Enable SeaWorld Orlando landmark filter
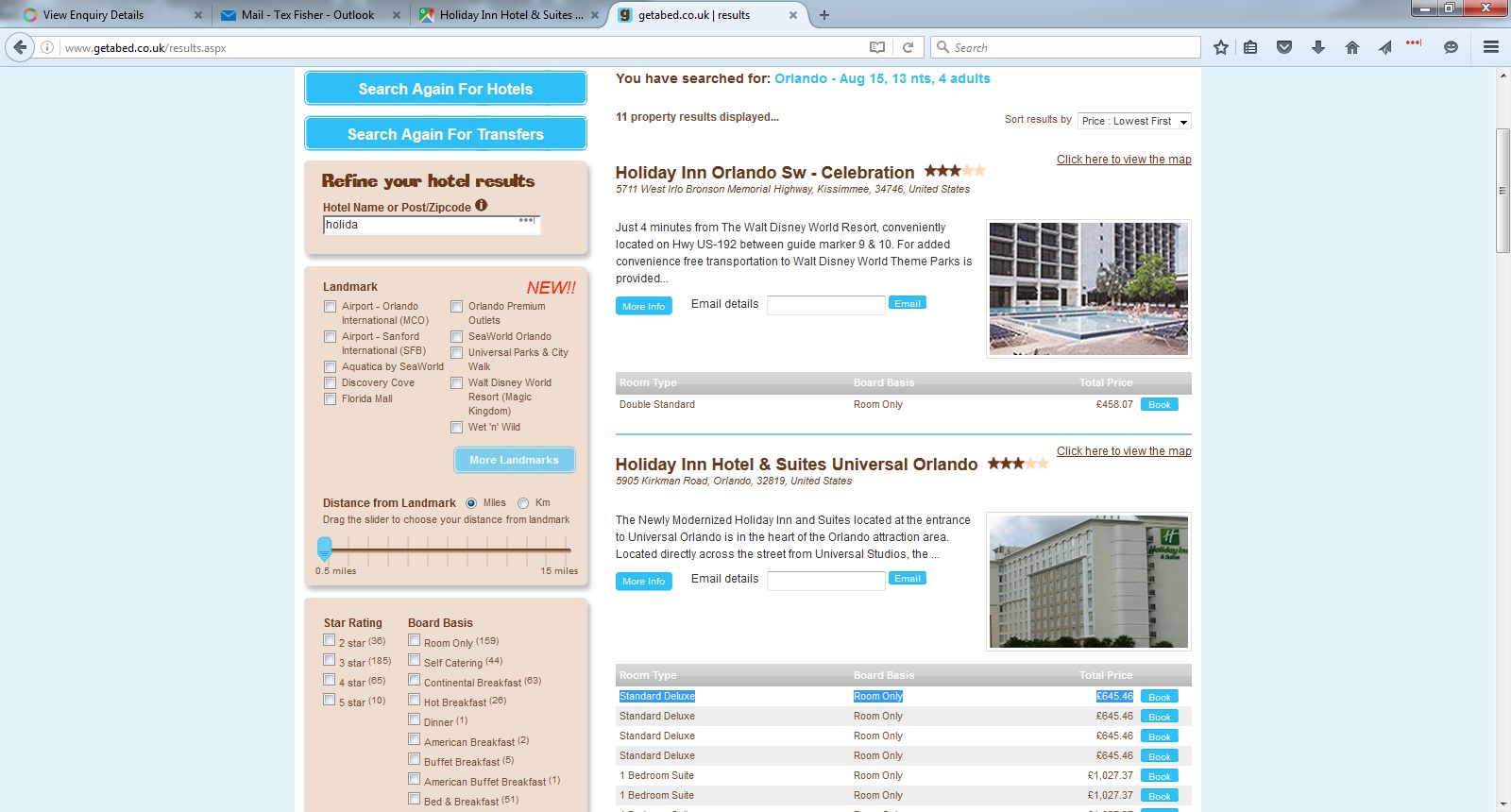Screen dimensions: 1511x812 point(456,337)
